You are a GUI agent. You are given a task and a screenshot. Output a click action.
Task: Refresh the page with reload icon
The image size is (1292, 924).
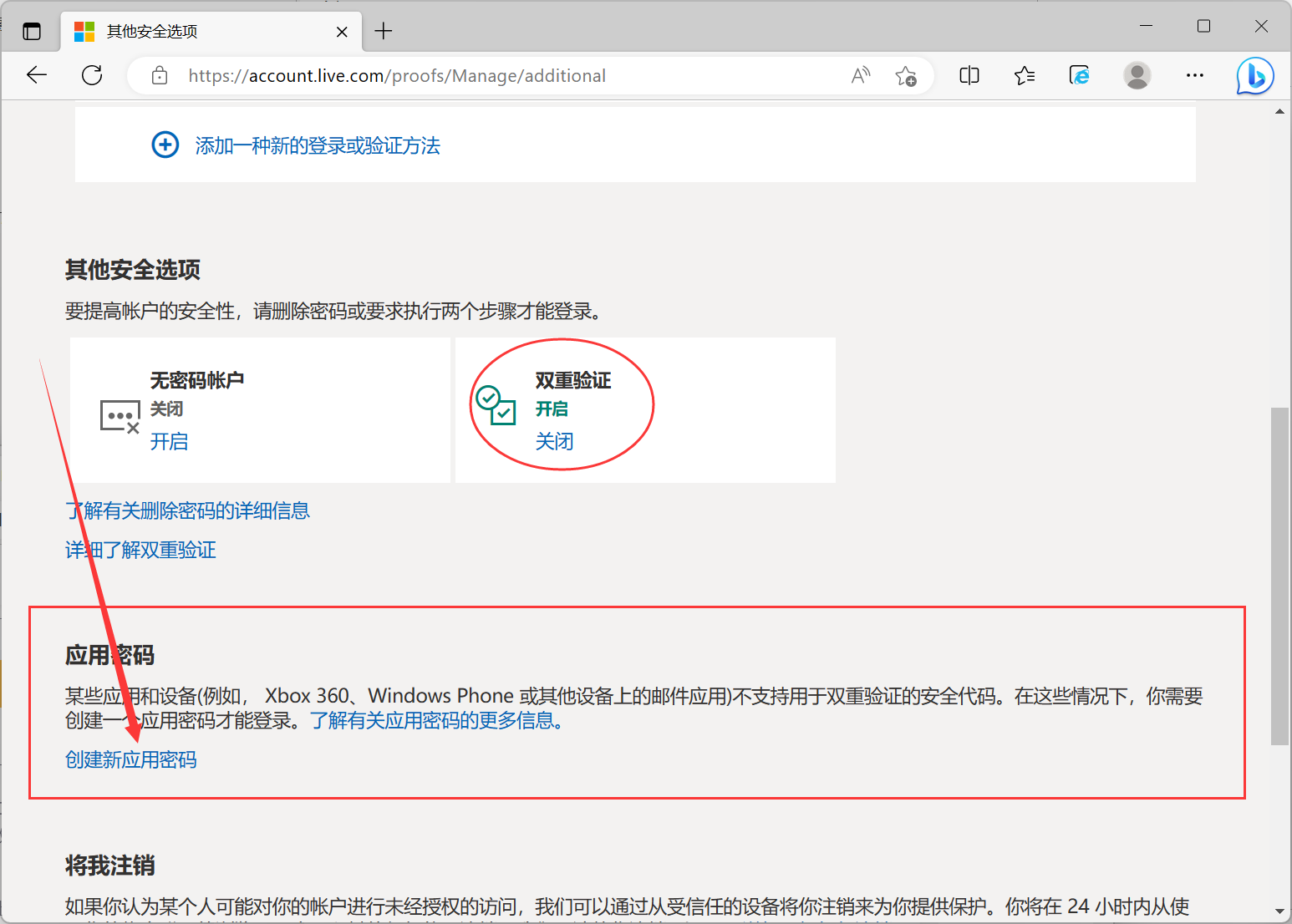coord(92,75)
